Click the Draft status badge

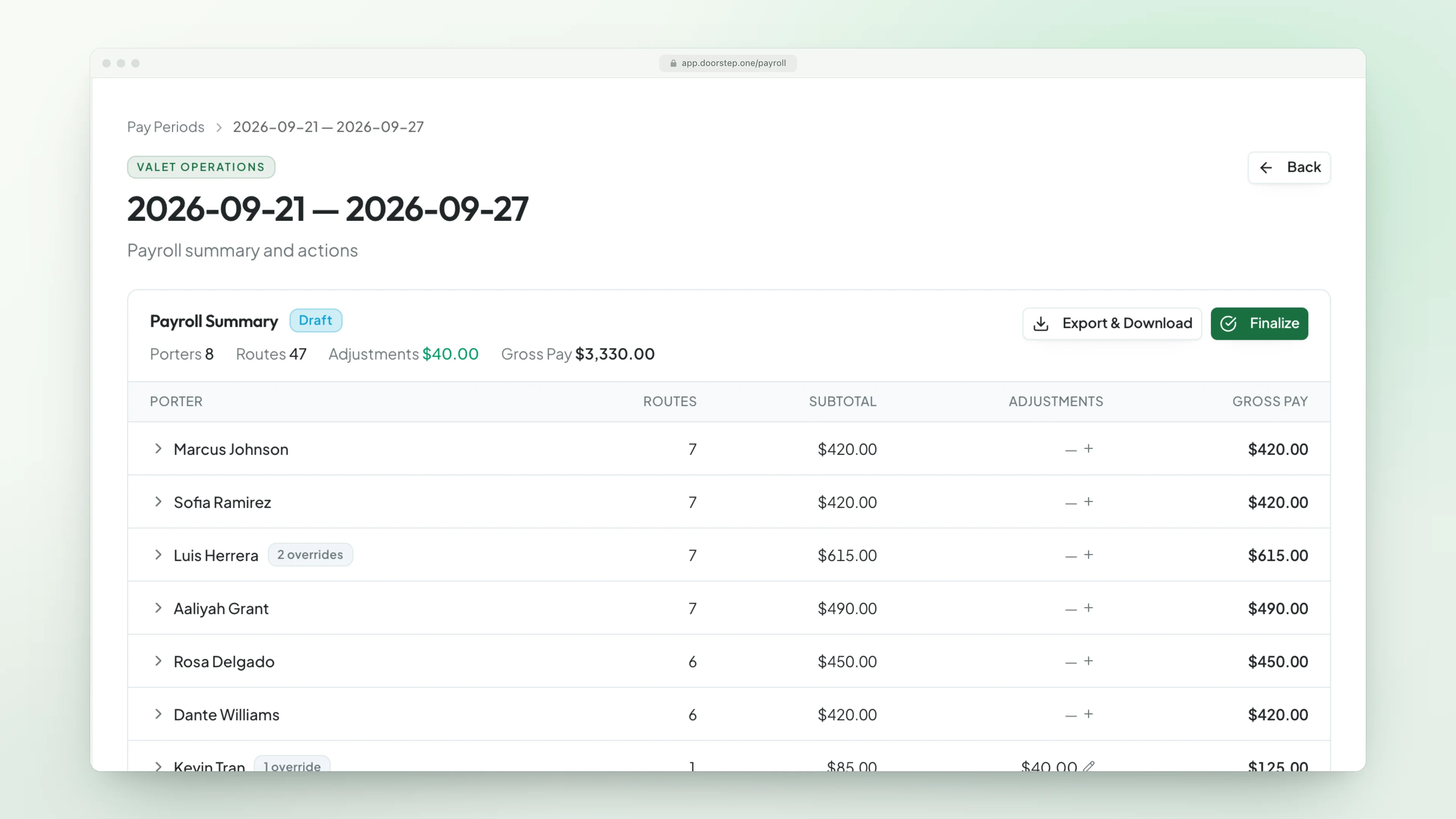tap(315, 320)
